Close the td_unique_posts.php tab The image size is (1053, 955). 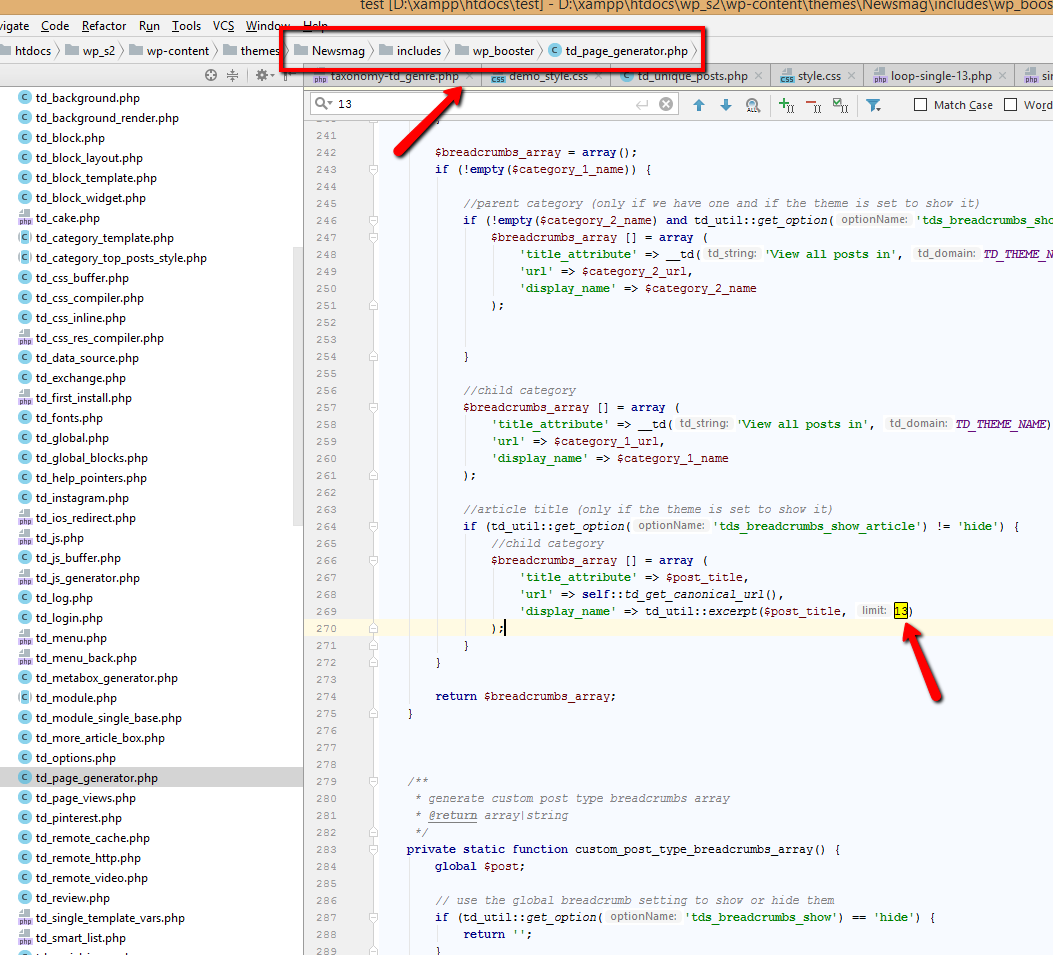(x=758, y=76)
